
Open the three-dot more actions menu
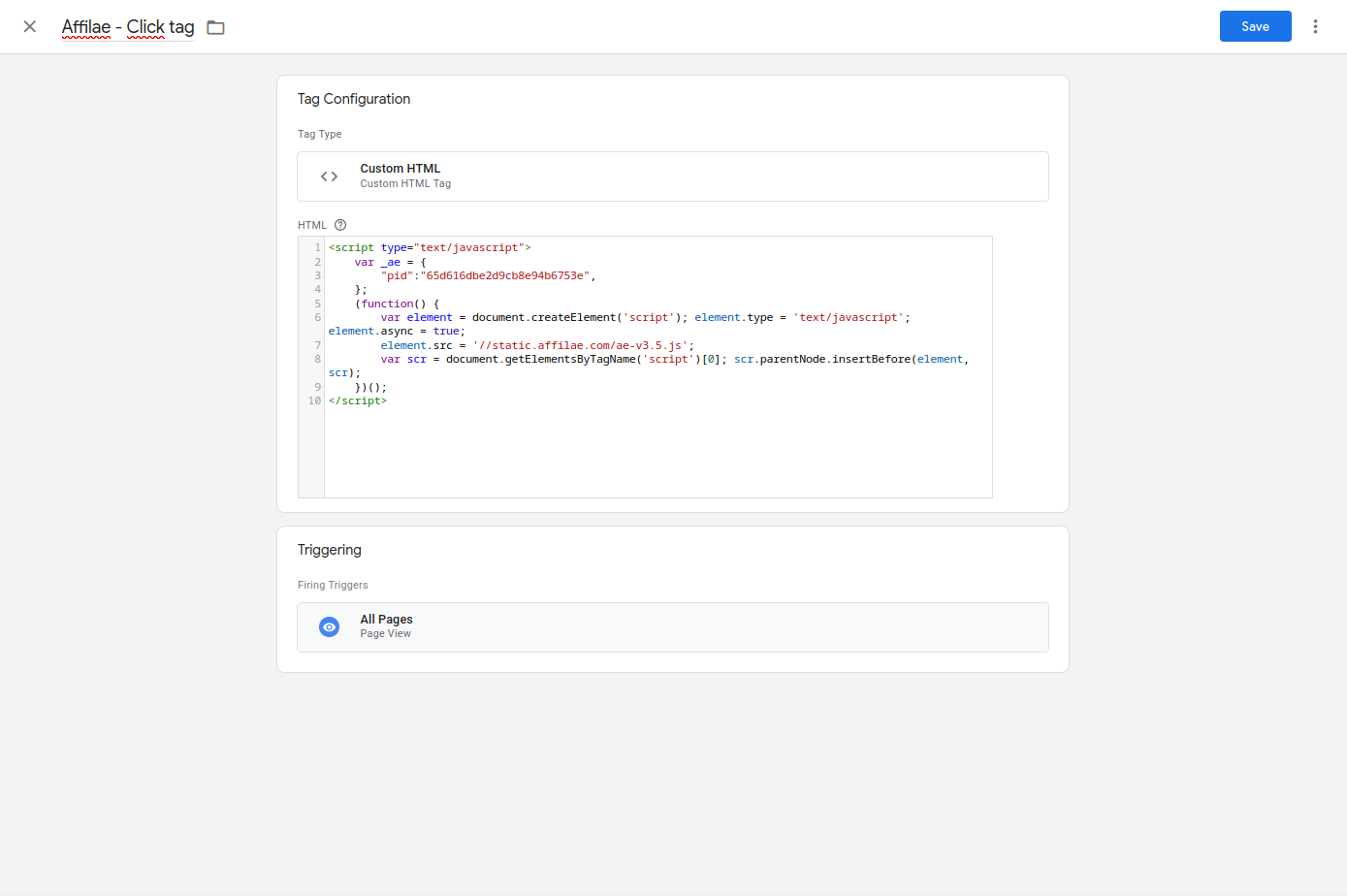tap(1315, 27)
